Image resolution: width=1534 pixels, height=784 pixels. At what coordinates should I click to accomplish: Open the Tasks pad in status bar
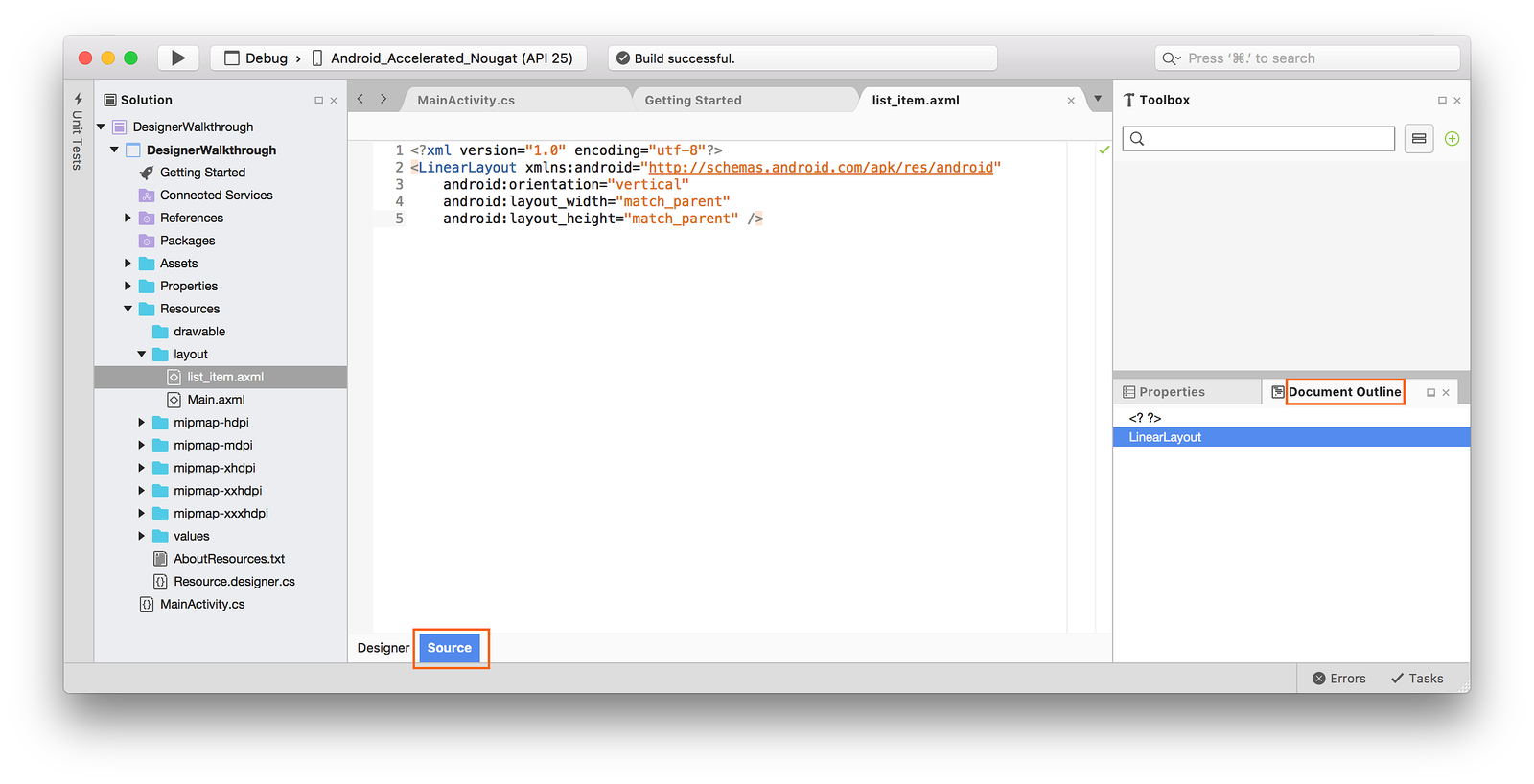click(1417, 679)
